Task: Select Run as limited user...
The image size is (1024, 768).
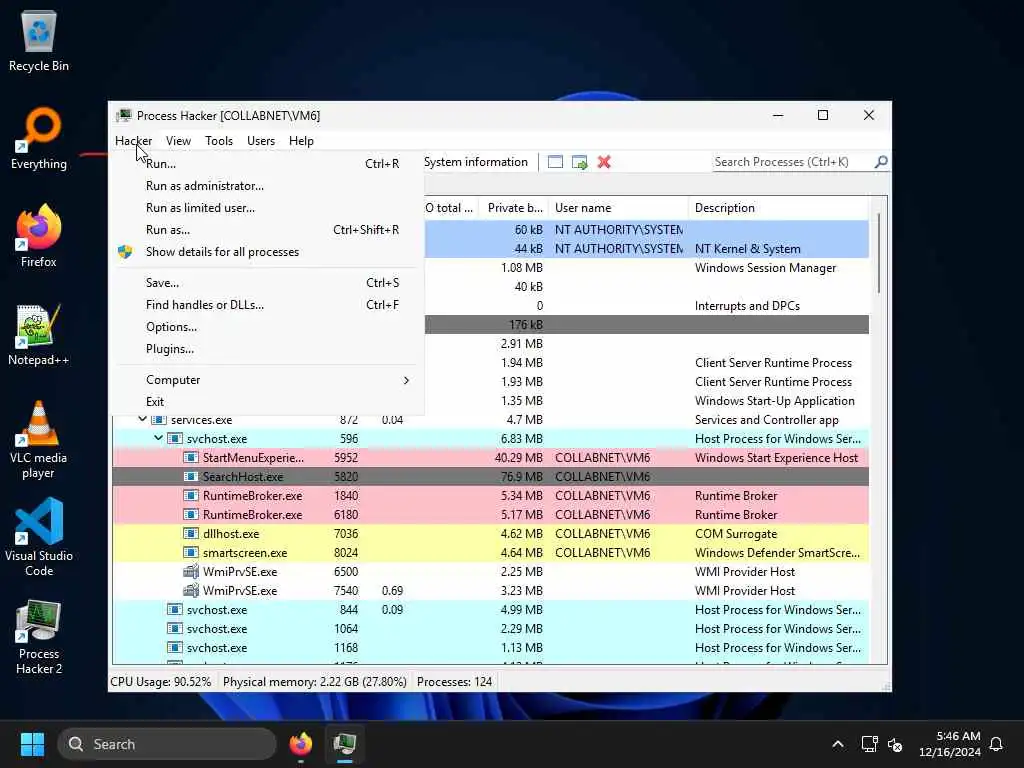Action: 268,208
